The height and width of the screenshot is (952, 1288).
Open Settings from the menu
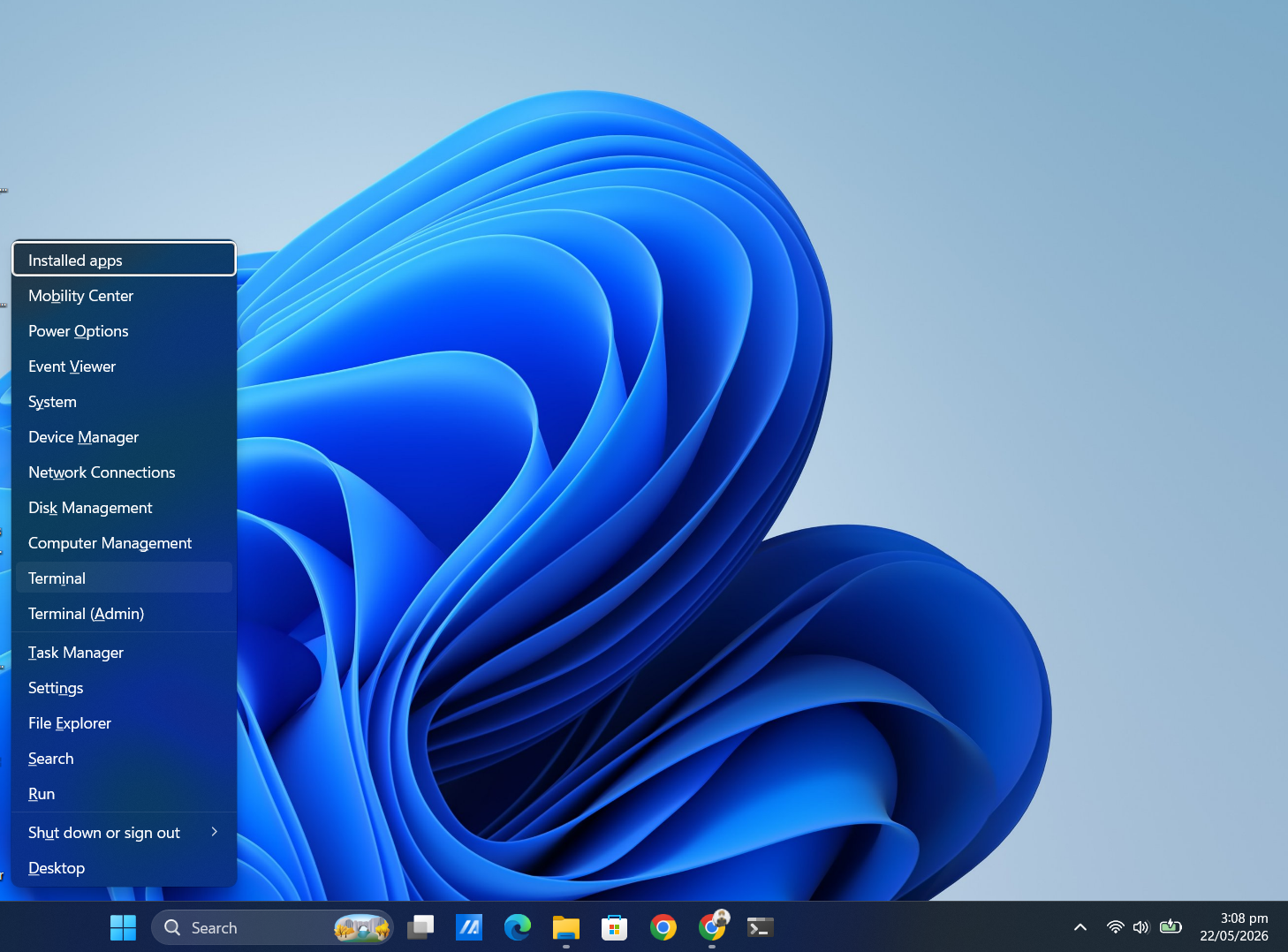(x=124, y=688)
